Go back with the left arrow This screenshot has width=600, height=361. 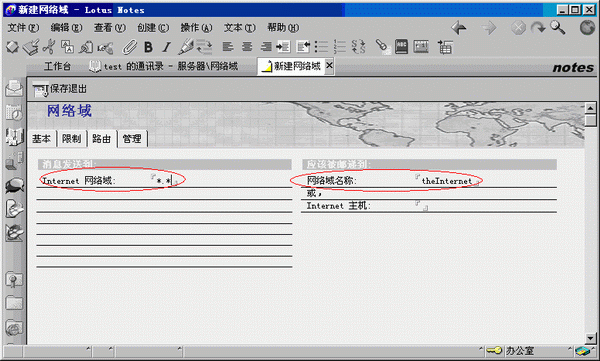pos(458,28)
